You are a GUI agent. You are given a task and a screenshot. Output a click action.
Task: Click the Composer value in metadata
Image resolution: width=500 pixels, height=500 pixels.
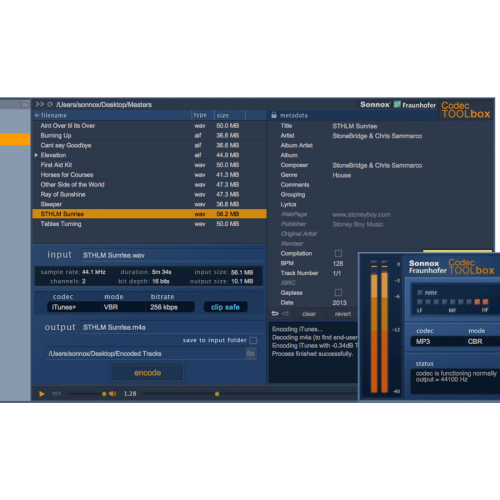point(377,166)
